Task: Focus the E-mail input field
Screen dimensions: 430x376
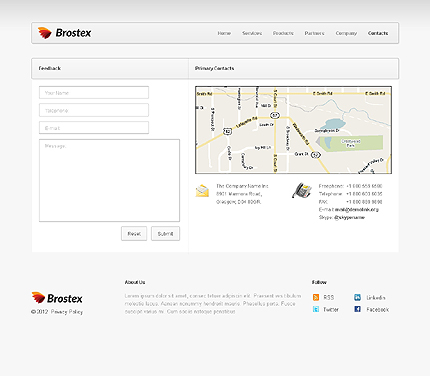Action: 94,128
